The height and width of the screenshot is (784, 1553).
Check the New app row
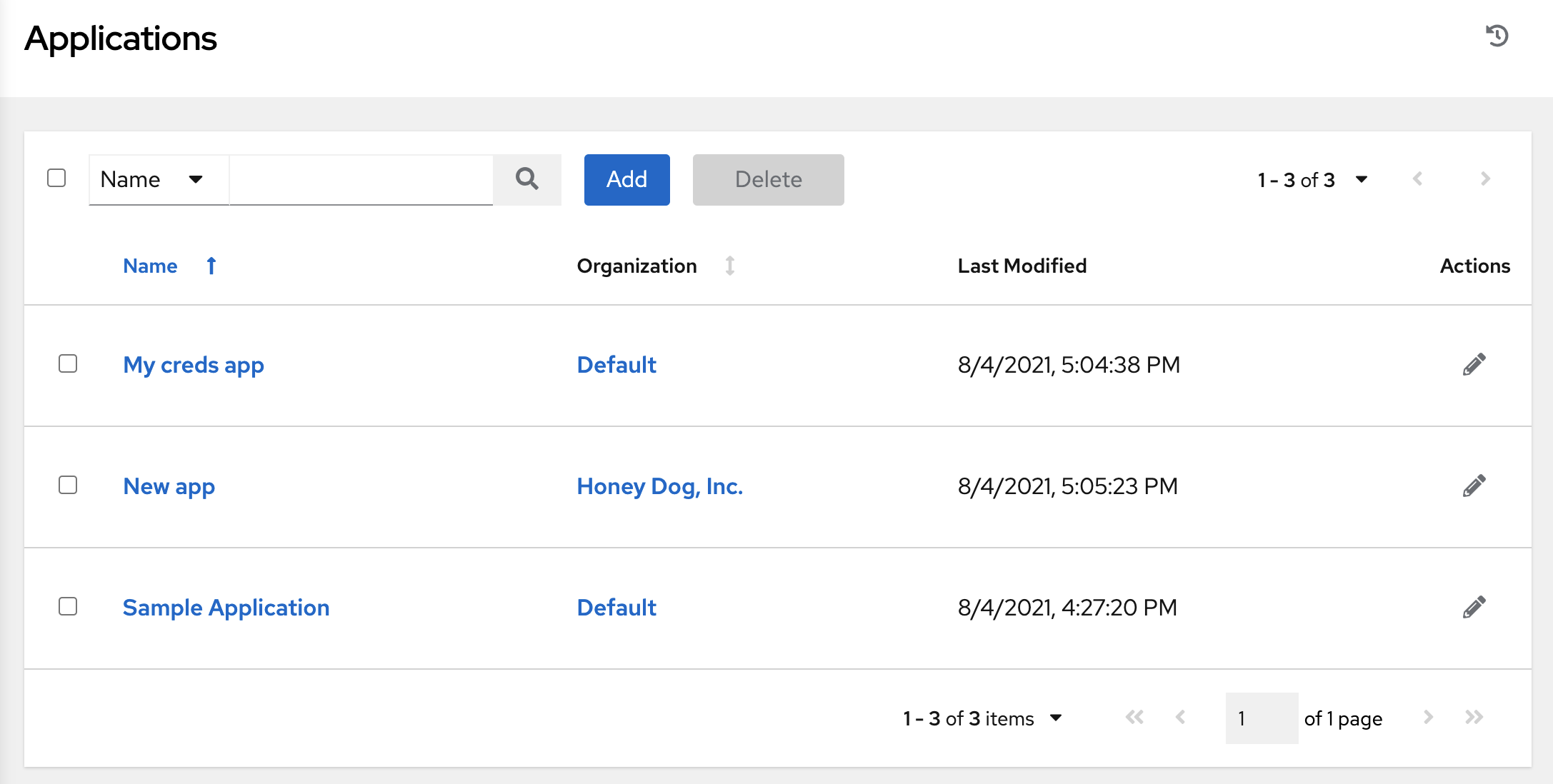click(x=69, y=486)
